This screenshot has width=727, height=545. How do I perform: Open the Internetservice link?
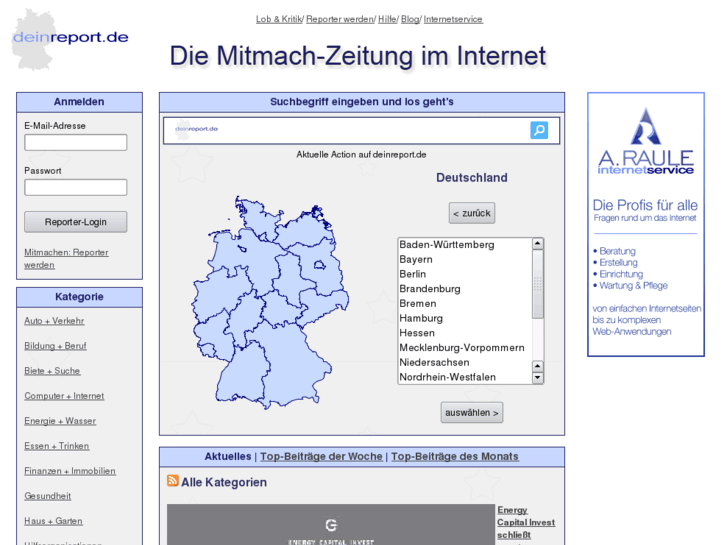coord(453,19)
